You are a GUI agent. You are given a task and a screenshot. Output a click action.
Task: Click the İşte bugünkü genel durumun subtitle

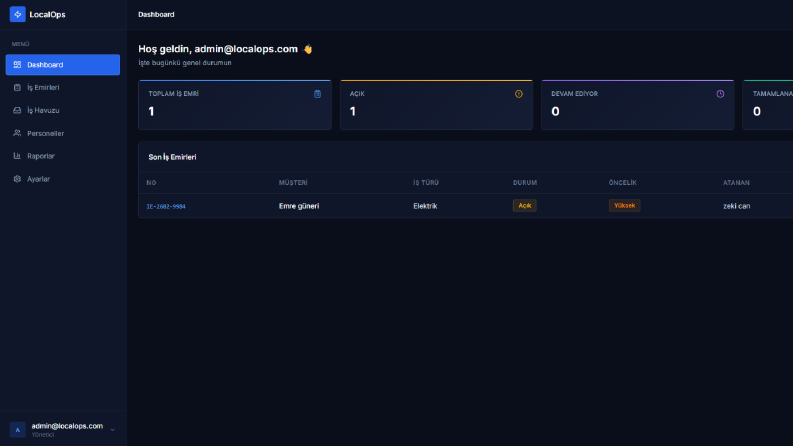tap(185, 63)
